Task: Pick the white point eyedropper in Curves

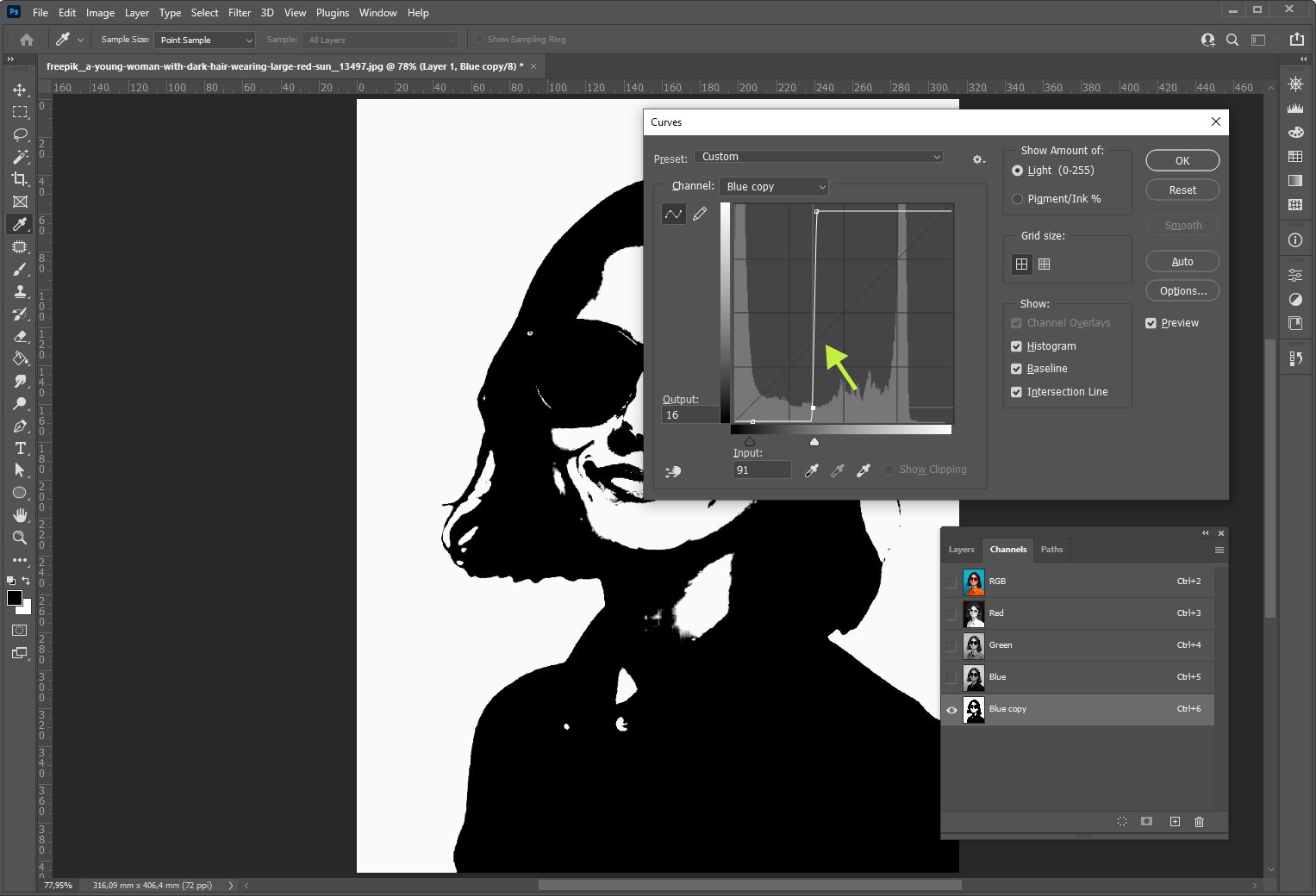Action: (x=863, y=470)
